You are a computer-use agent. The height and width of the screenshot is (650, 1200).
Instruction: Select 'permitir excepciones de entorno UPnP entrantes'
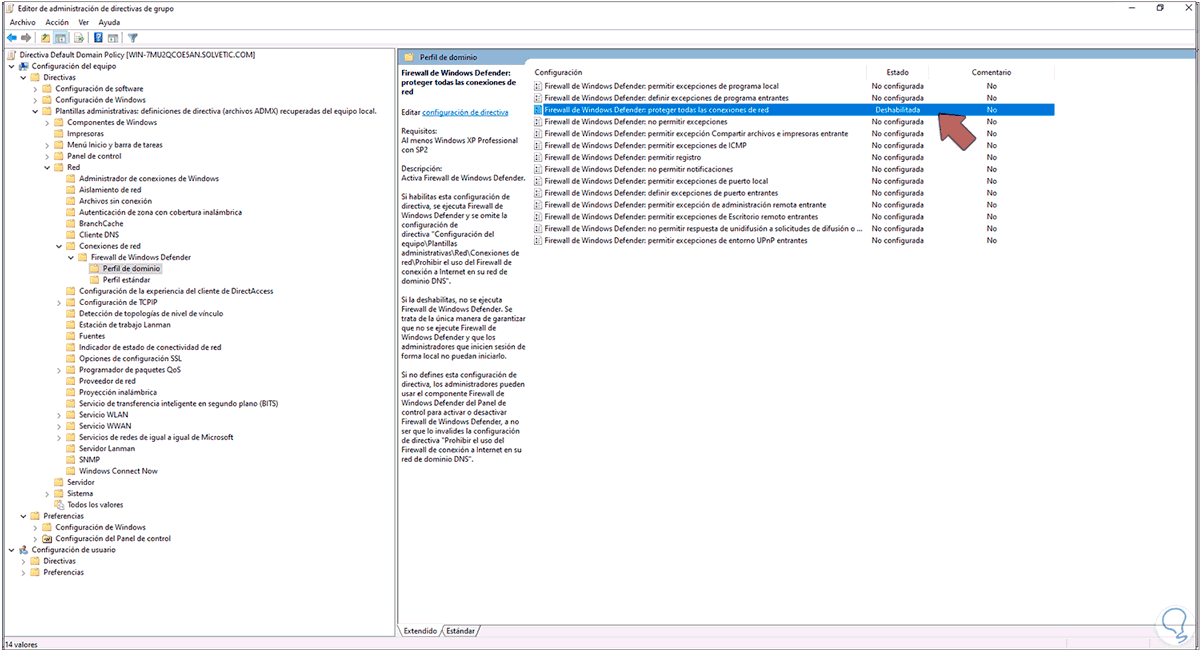click(676, 240)
